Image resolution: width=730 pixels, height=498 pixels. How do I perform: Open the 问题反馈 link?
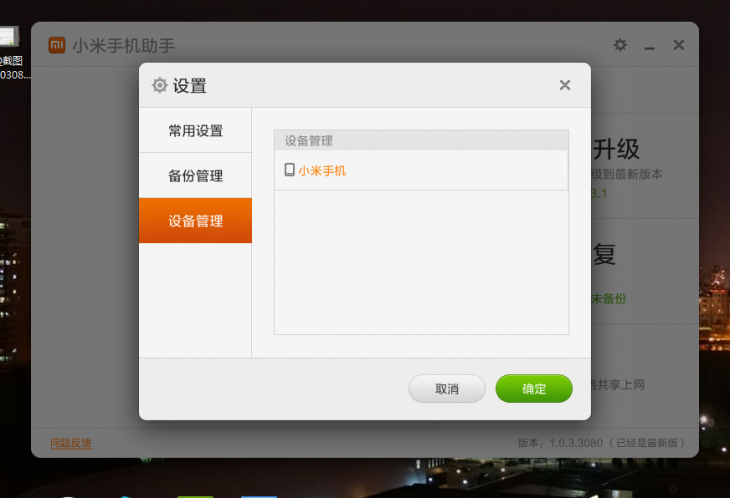pyautogui.click(x=71, y=443)
